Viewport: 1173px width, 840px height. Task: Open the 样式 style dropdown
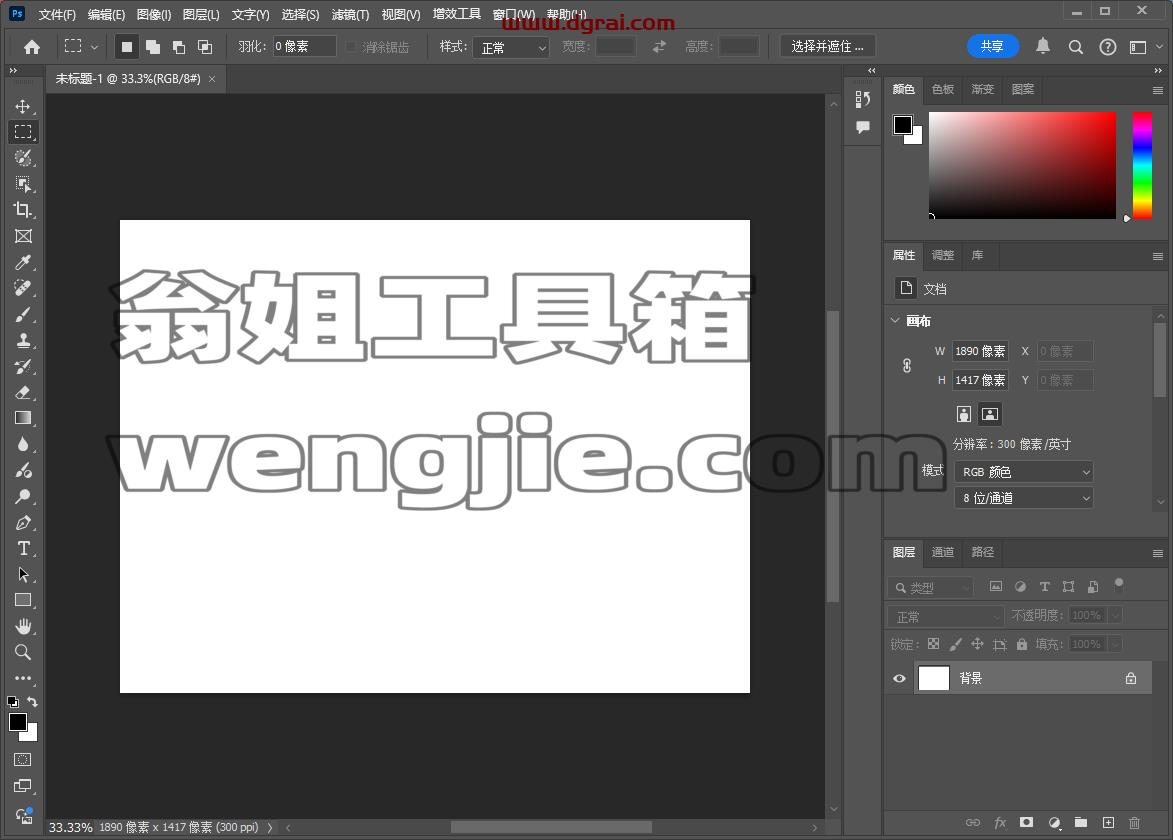(x=511, y=47)
